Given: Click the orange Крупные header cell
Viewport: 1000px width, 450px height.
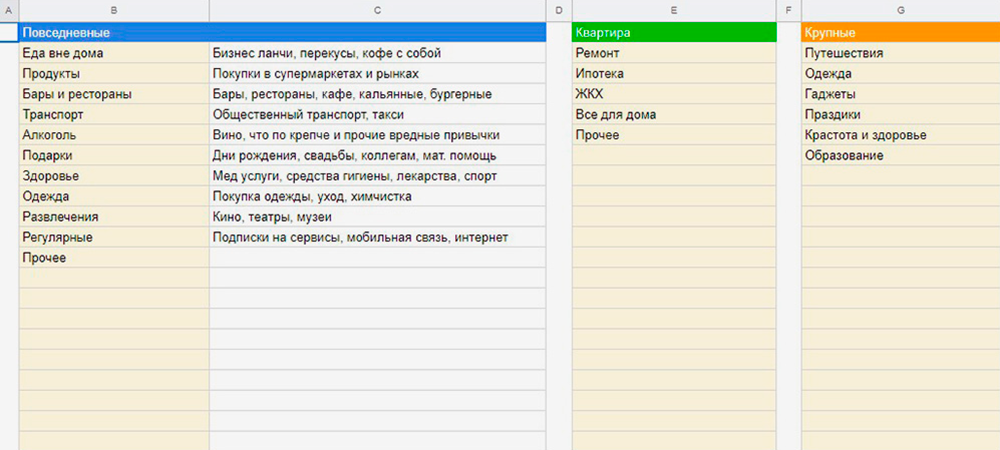Looking at the screenshot, I should [x=901, y=33].
